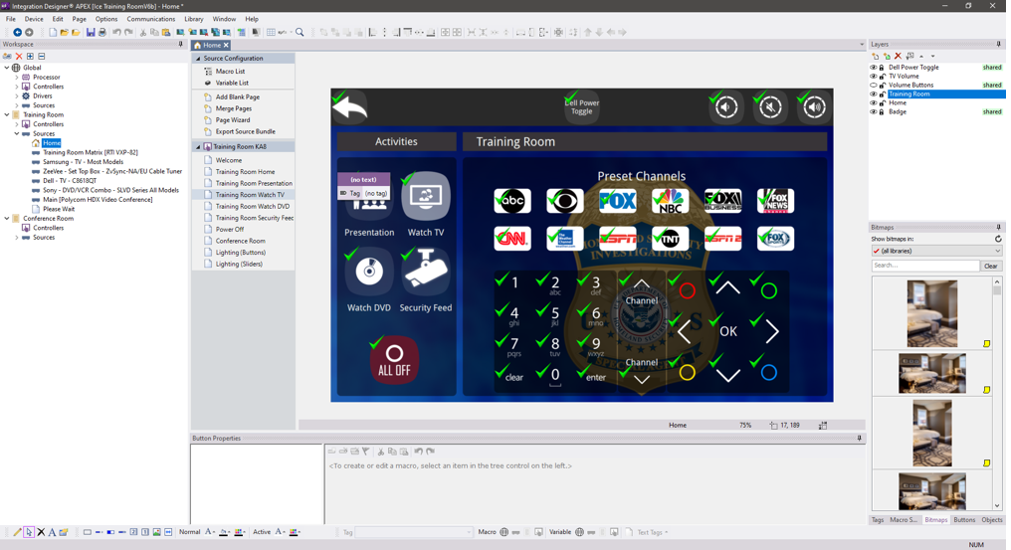
Task: Select the pointer selection tool in bottom toolbar
Action: (x=28, y=532)
